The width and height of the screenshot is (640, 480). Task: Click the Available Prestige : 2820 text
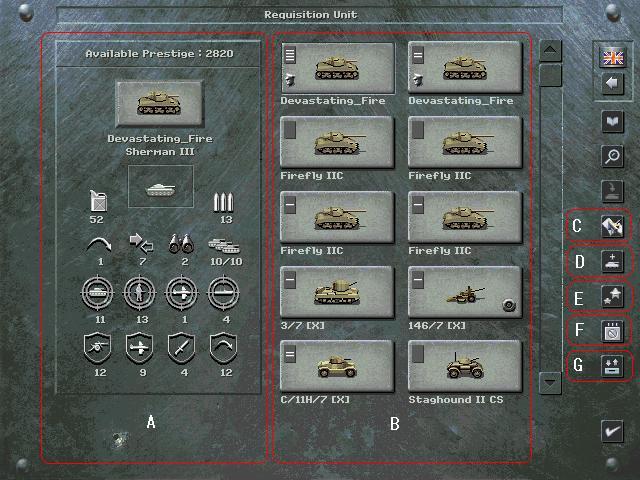160,53
